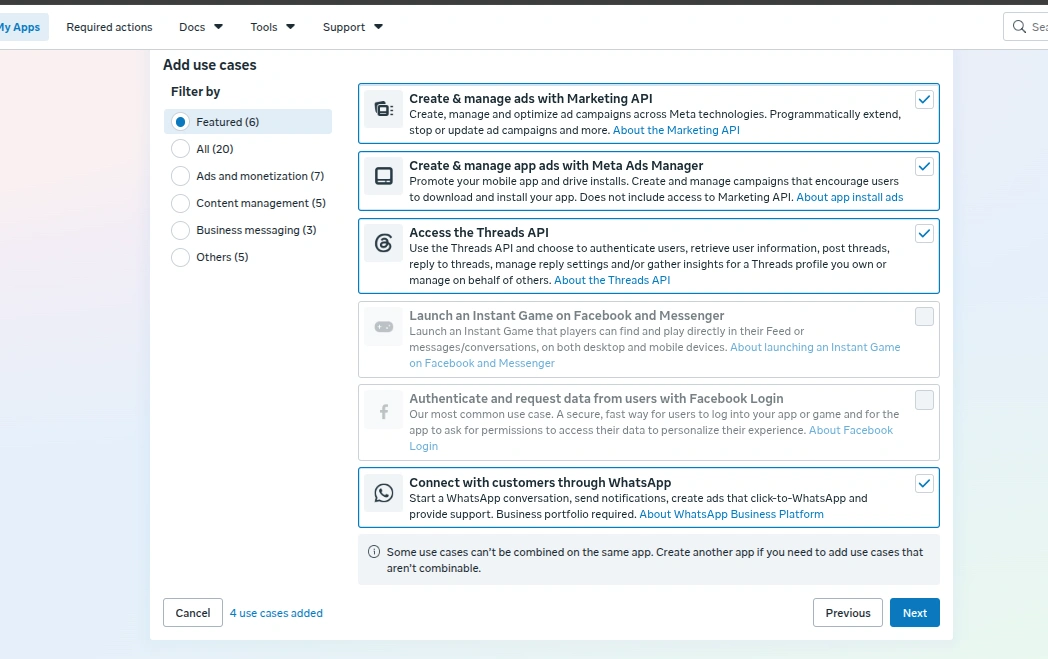Tick the Instant Game use case checkbox

point(924,317)
